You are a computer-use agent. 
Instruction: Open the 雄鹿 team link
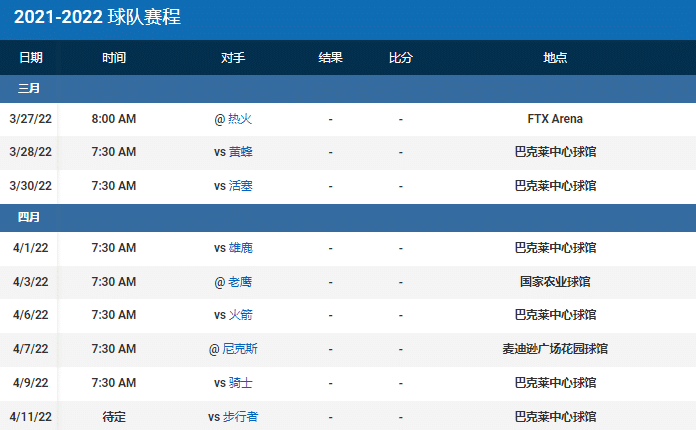[240, 248]
